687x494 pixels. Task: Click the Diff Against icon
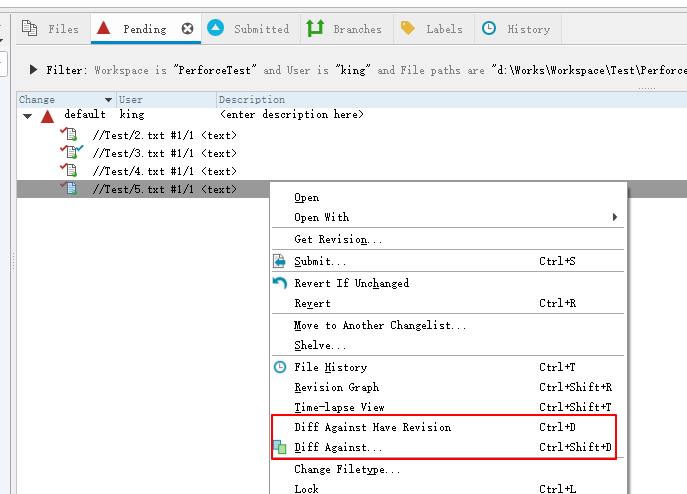[x=280, y=448]
